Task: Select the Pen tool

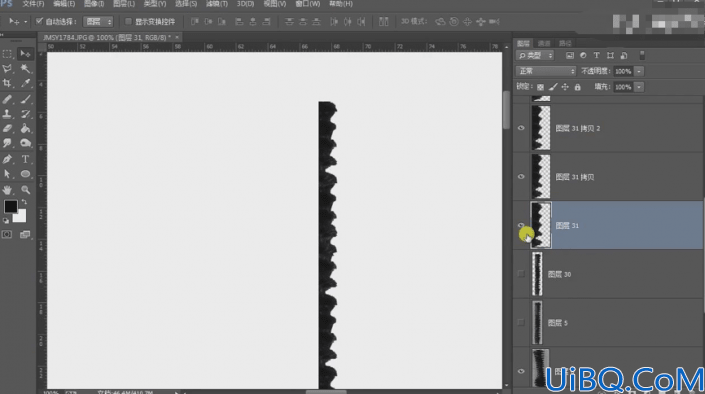Action: tap(7, 159)
